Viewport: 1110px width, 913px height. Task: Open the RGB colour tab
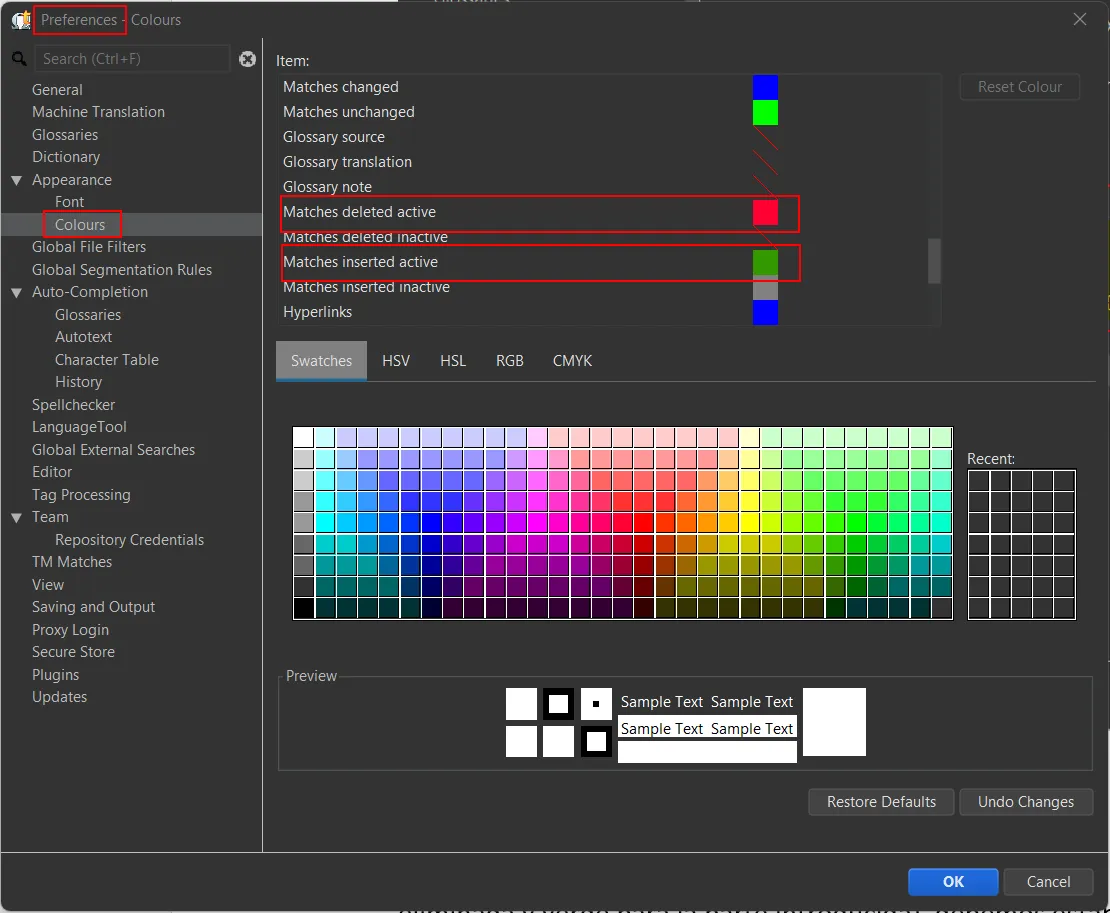click(509, 361)
